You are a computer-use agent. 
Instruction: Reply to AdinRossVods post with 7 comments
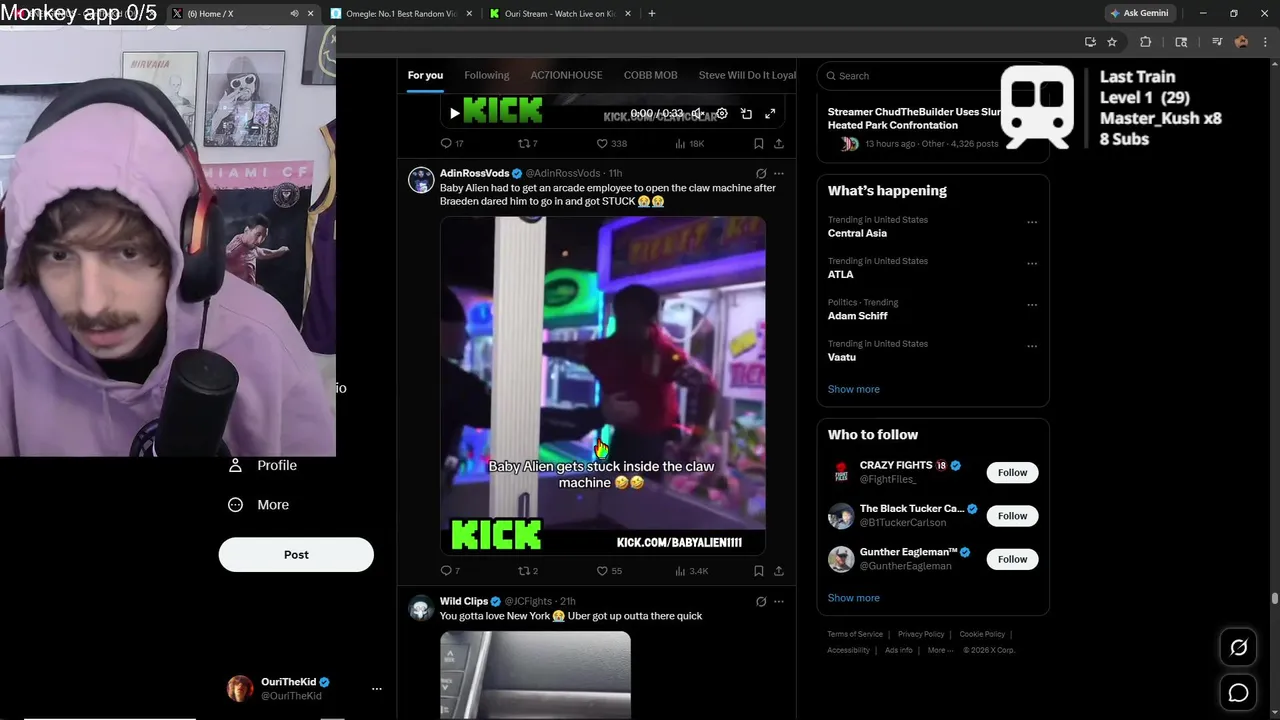click(x=450, y=571)
